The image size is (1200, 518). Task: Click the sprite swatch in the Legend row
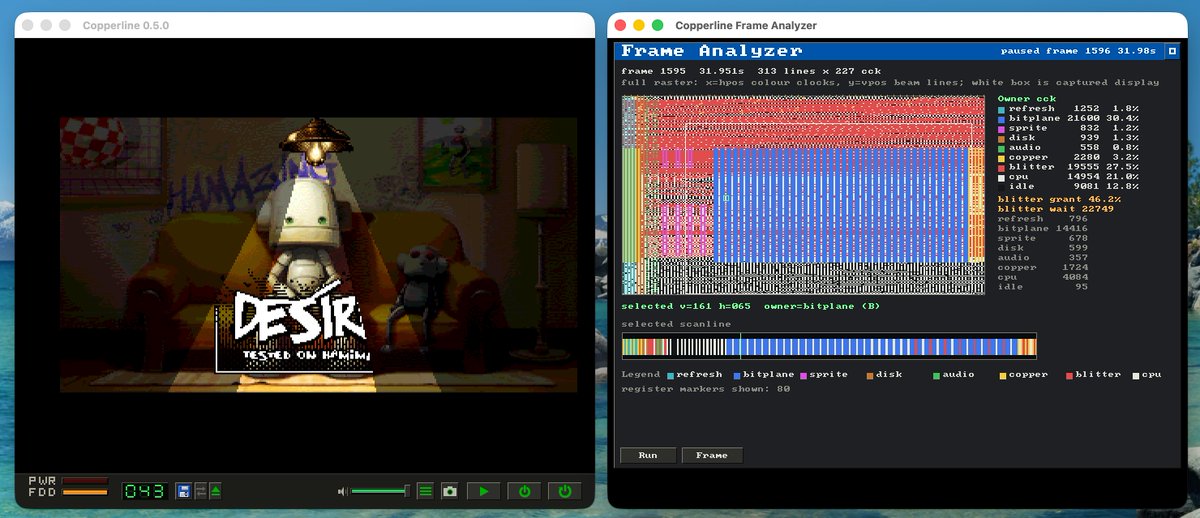(804, 375)
